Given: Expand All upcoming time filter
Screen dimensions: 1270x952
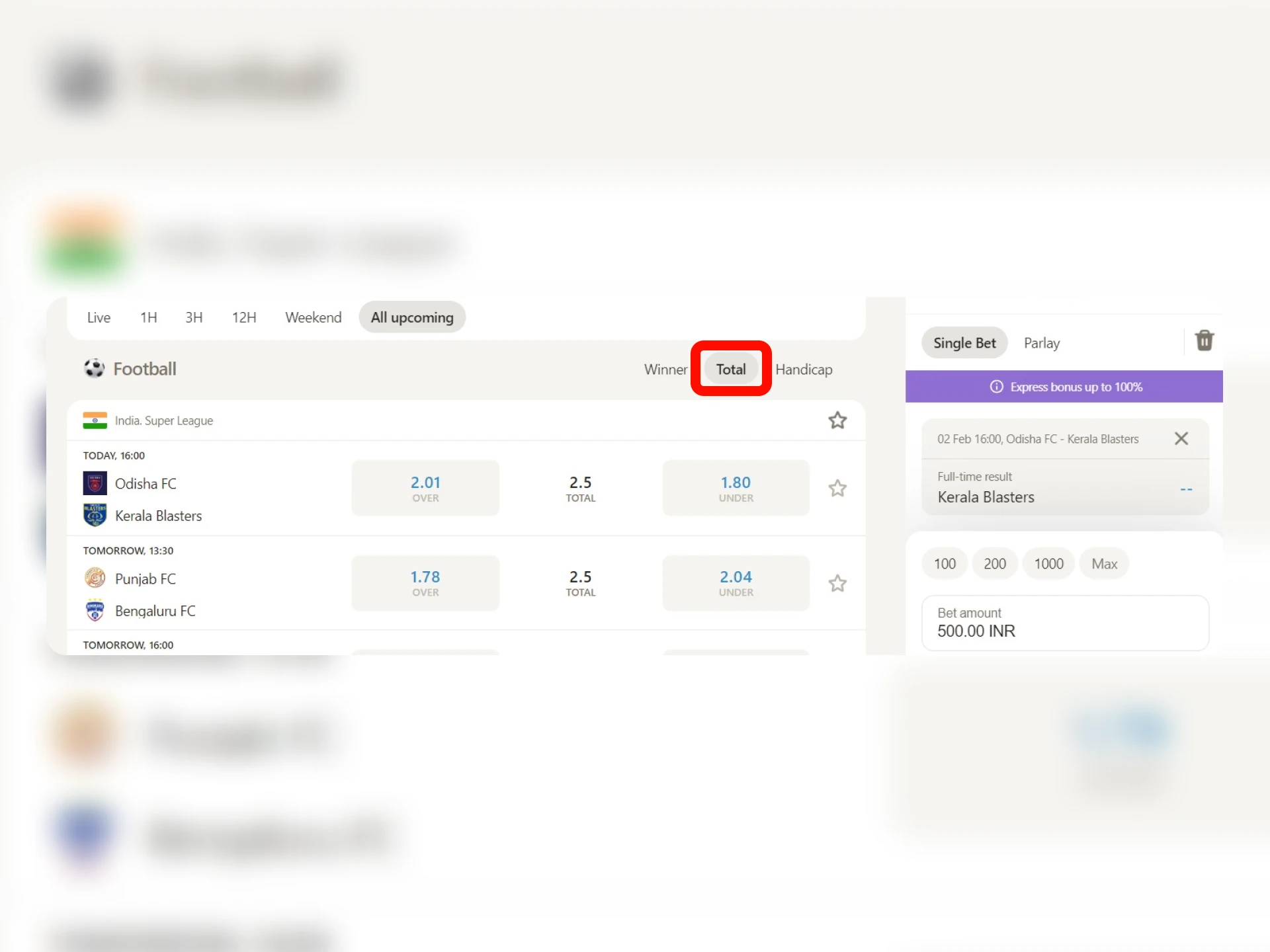Looking at the screenshot, I should pyautogui.click(x=412, y=317).
